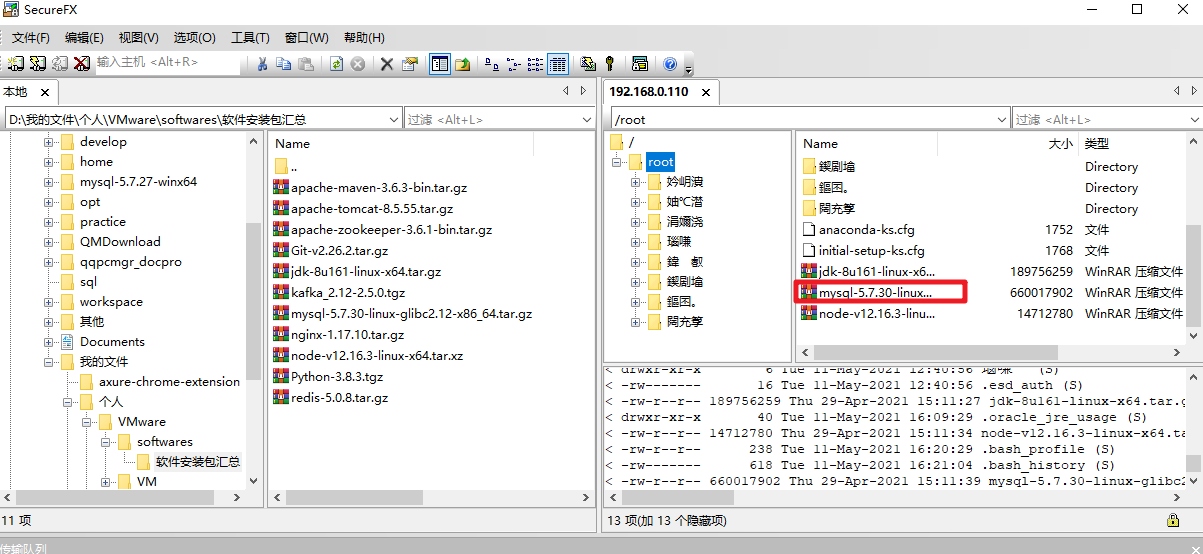Switch to List view

point(536,64)
